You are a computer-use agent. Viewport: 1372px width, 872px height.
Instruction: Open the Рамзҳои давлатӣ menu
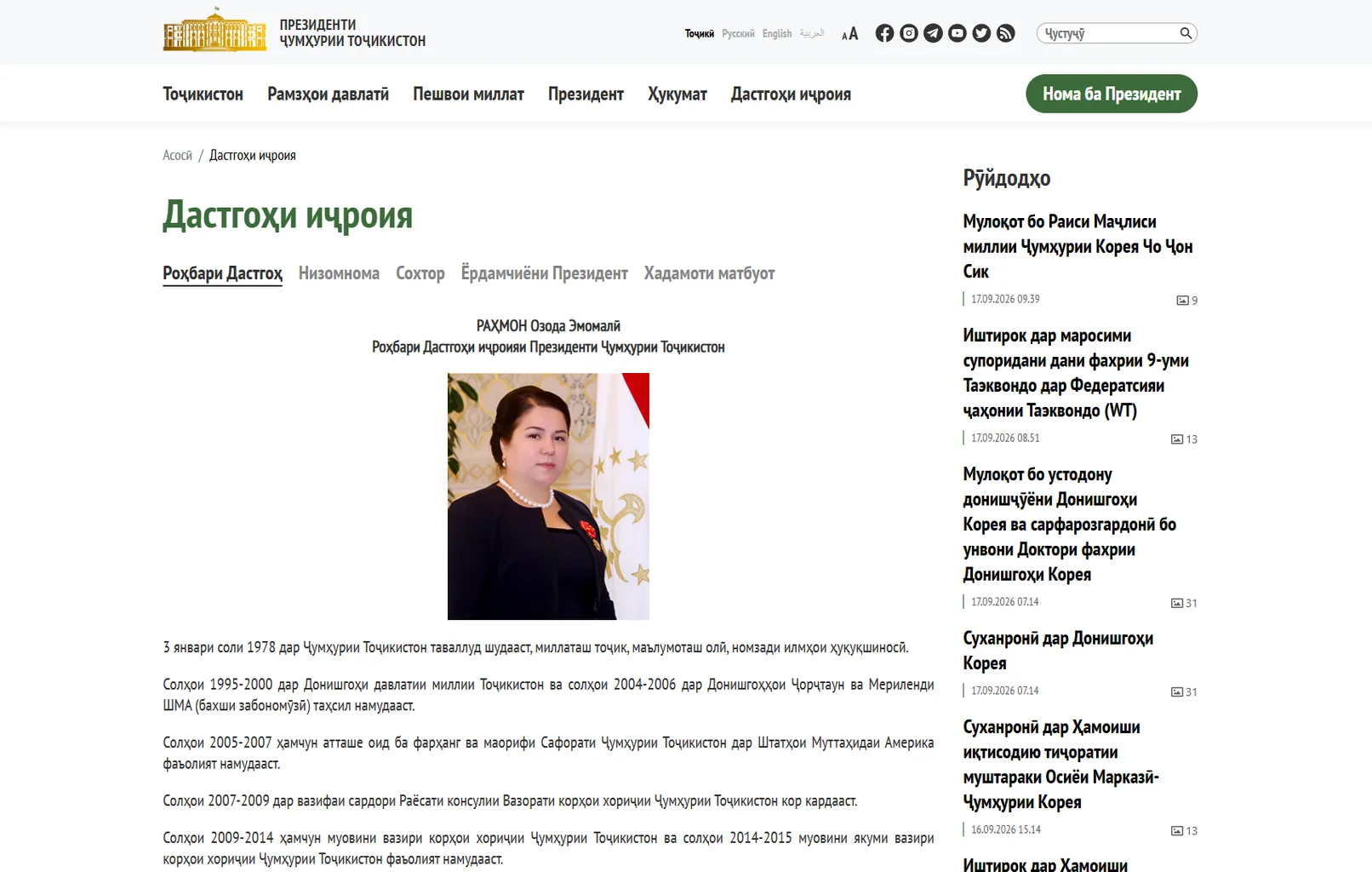[x=328, y=95]
